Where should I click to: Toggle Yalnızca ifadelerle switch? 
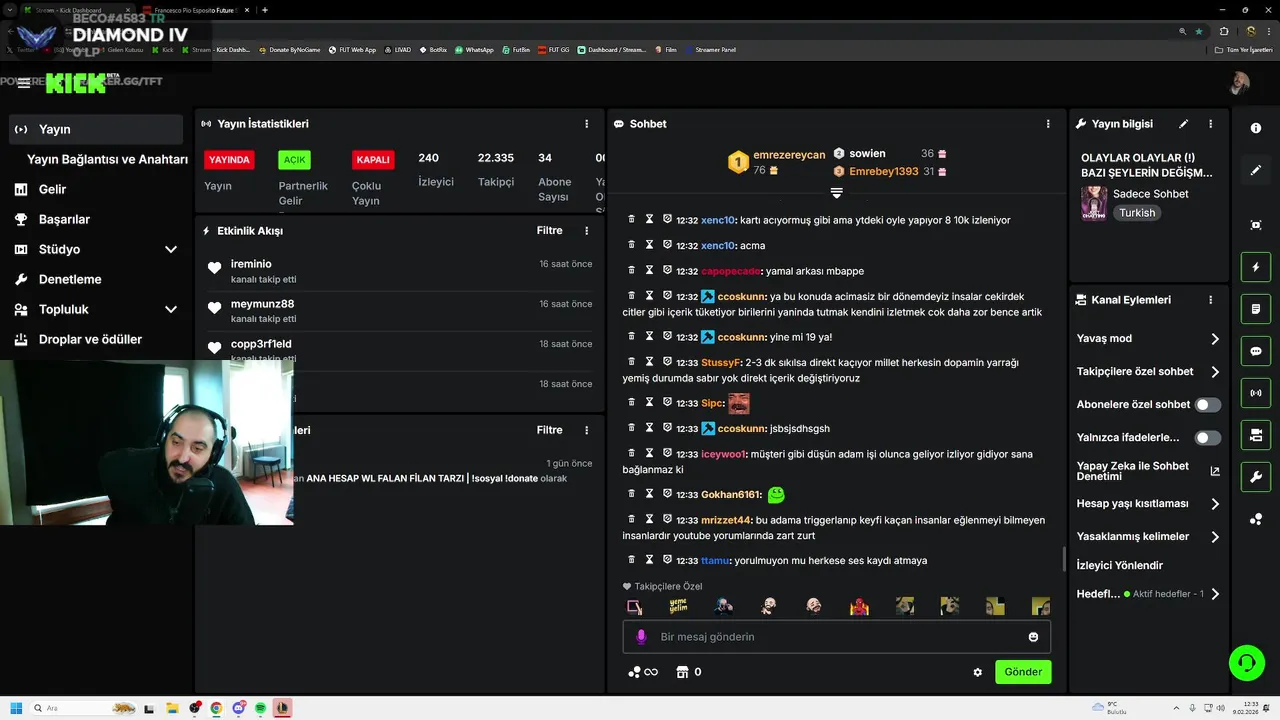click(1208, 438)
